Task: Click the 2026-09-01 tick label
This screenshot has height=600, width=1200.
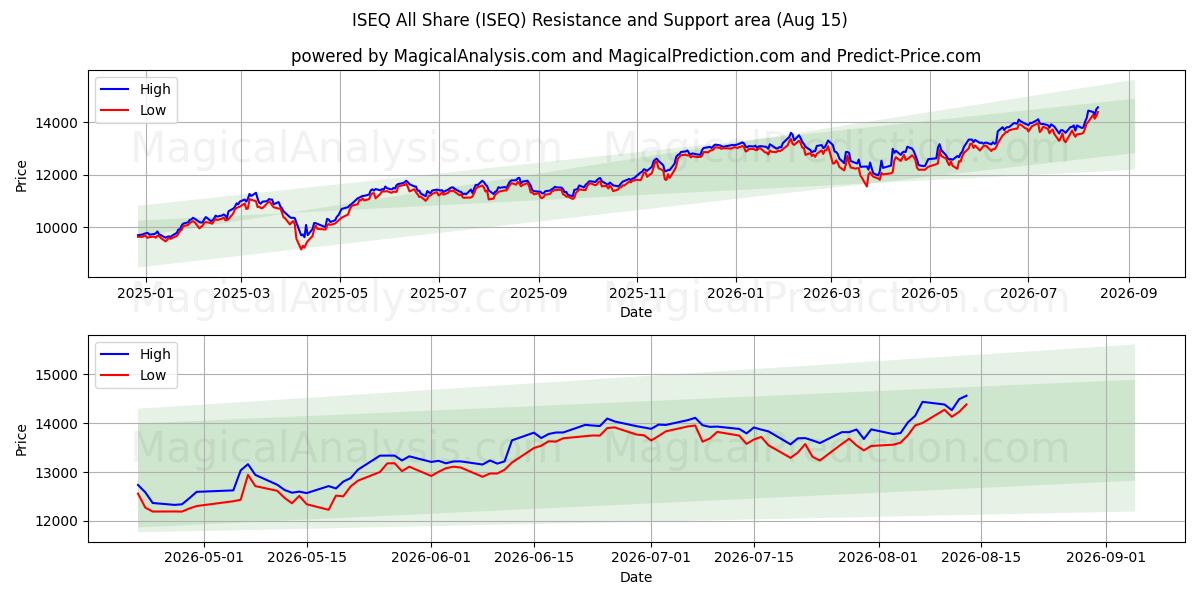Action: (1106, 558)
